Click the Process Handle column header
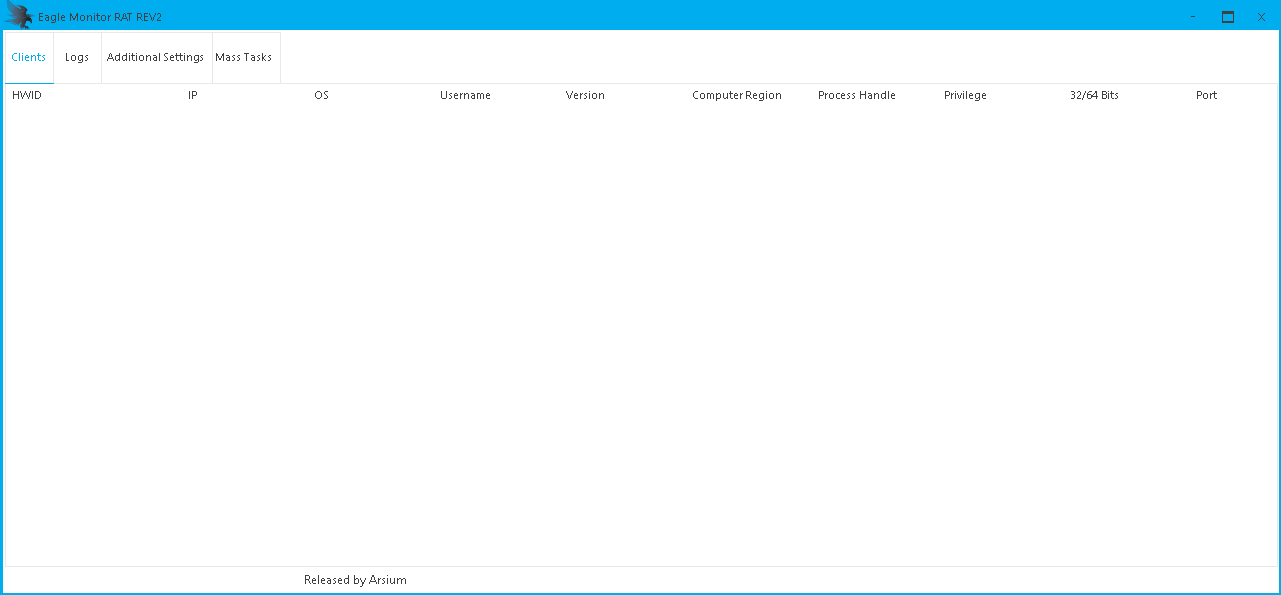 tap(857, 95)
